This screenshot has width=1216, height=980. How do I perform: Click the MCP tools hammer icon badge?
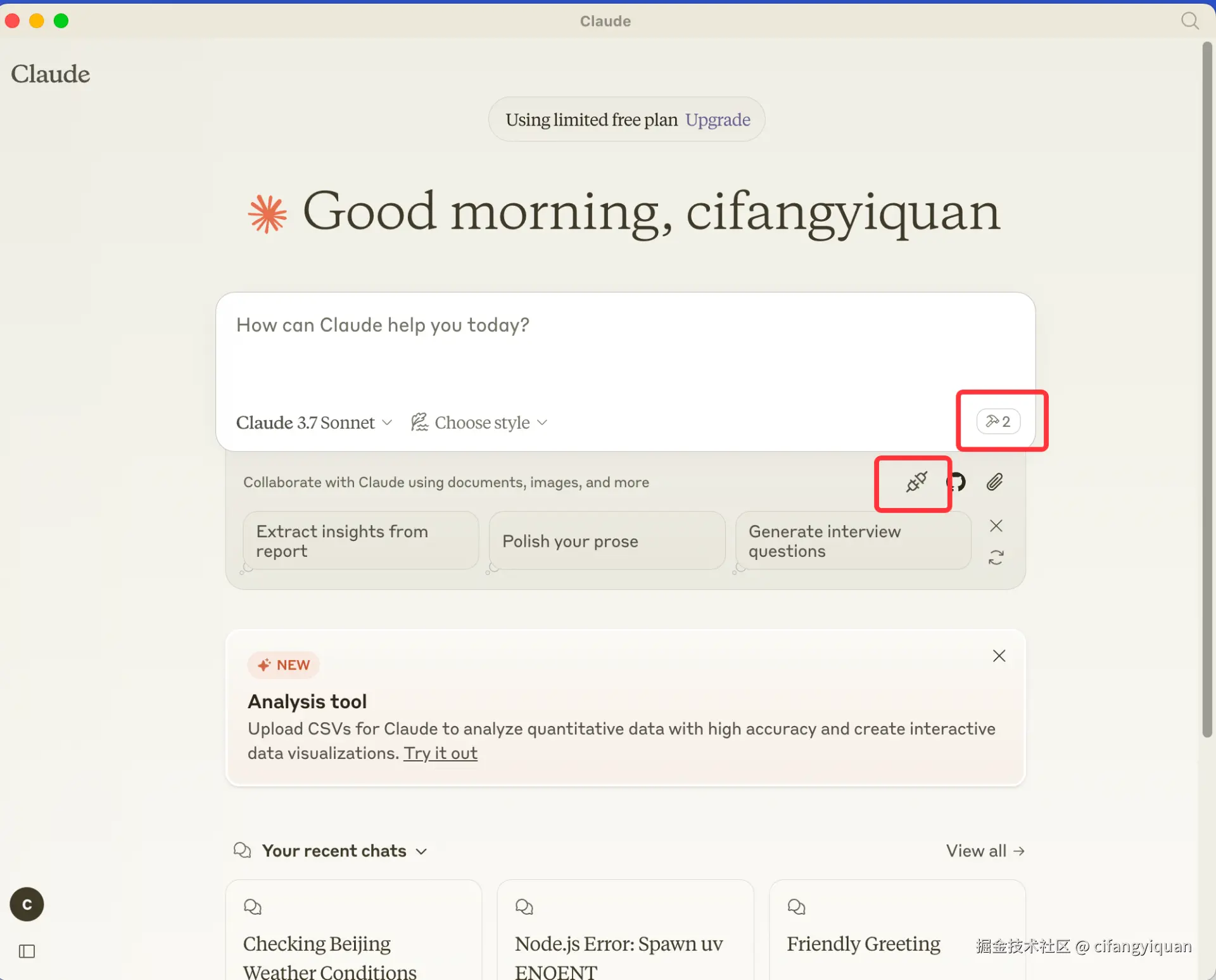pyautogui.click(x=998, y=421)
